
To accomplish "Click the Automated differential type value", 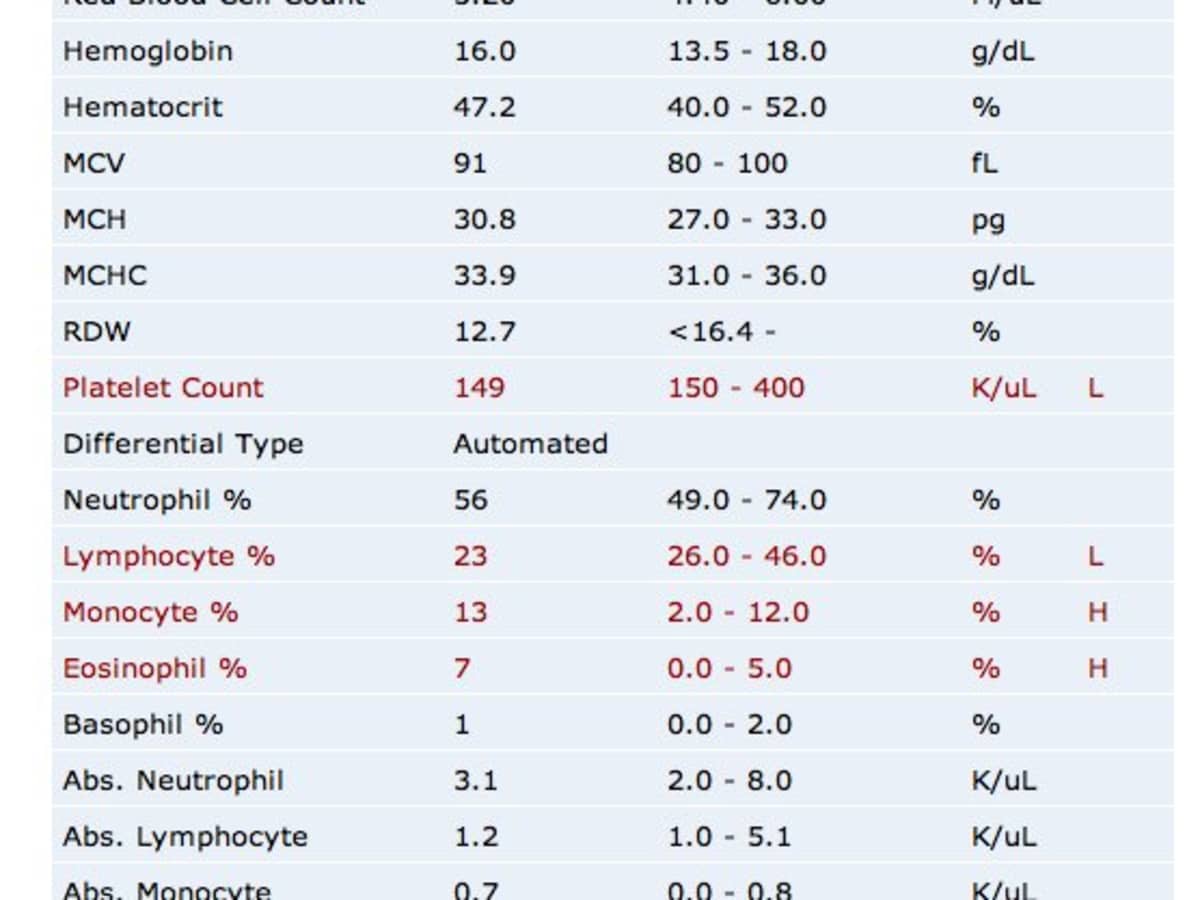I will coord(530,443).
